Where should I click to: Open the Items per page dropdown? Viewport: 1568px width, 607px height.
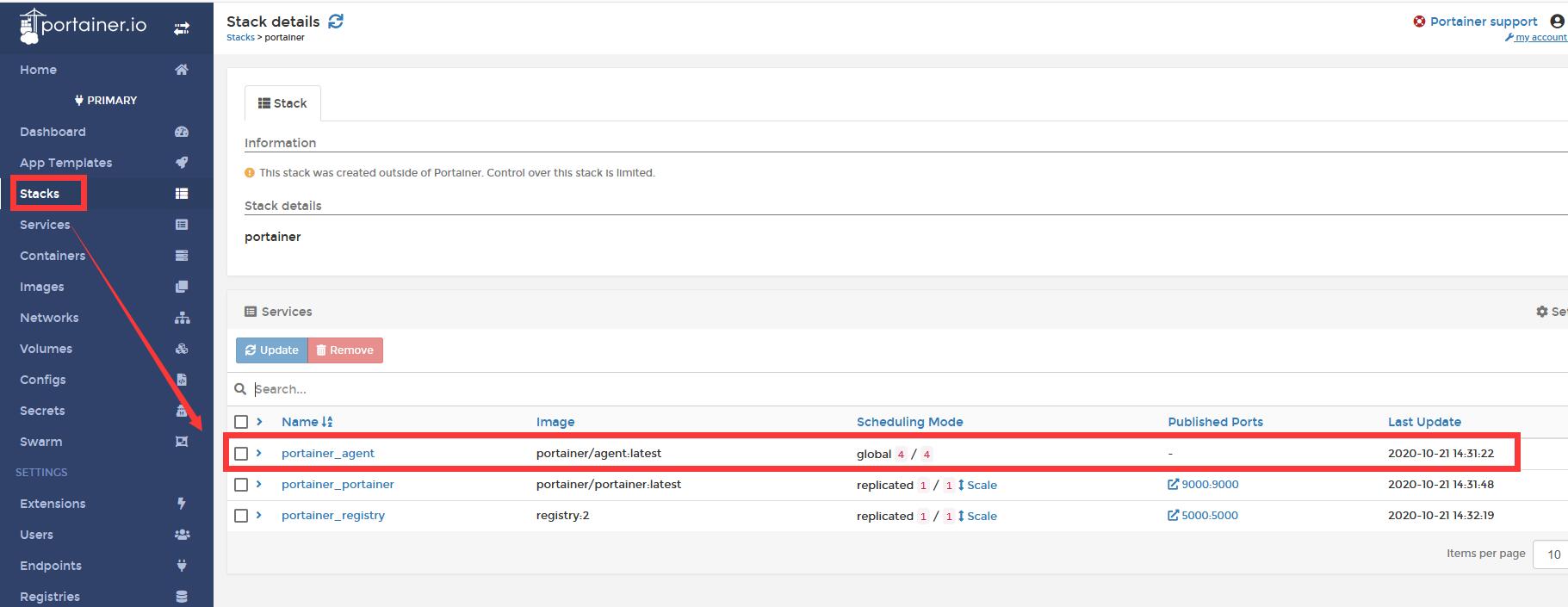click(x=1550, y=554)
